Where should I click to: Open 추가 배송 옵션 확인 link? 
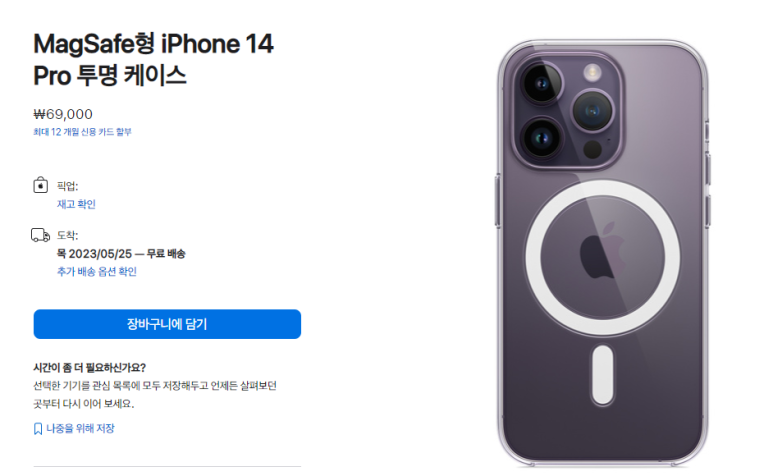[97, 272]
